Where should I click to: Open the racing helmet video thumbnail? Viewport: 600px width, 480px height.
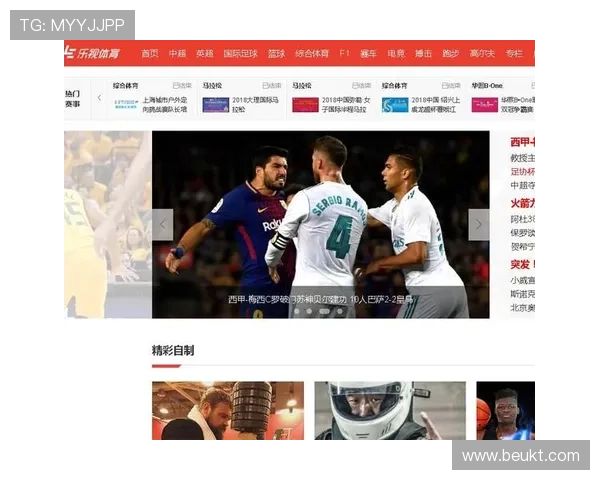(x=390, y=410)
